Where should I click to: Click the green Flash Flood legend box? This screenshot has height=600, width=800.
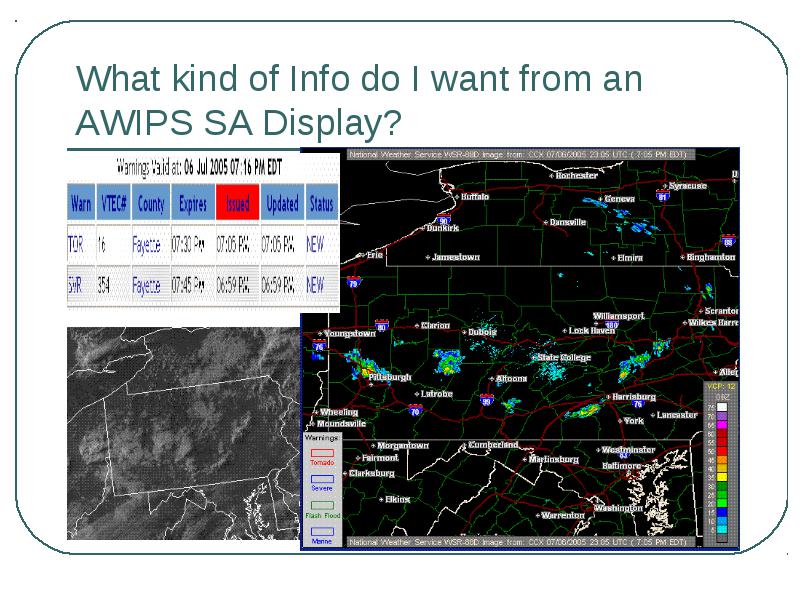322,506
